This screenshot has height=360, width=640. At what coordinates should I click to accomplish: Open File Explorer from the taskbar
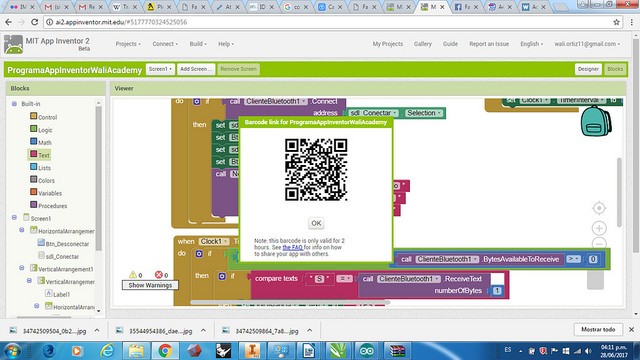pos(136,351)
